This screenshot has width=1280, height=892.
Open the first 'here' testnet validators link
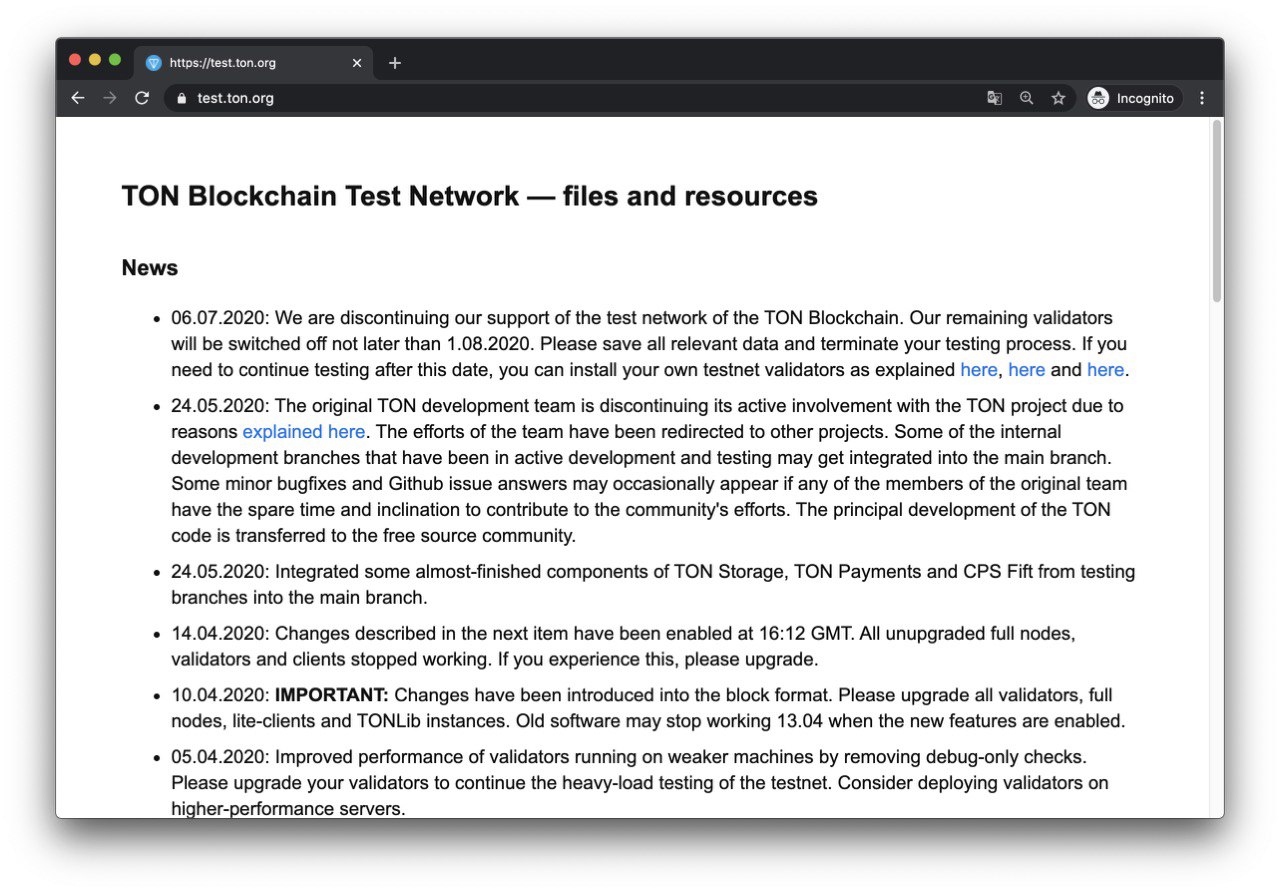(978, 370)
